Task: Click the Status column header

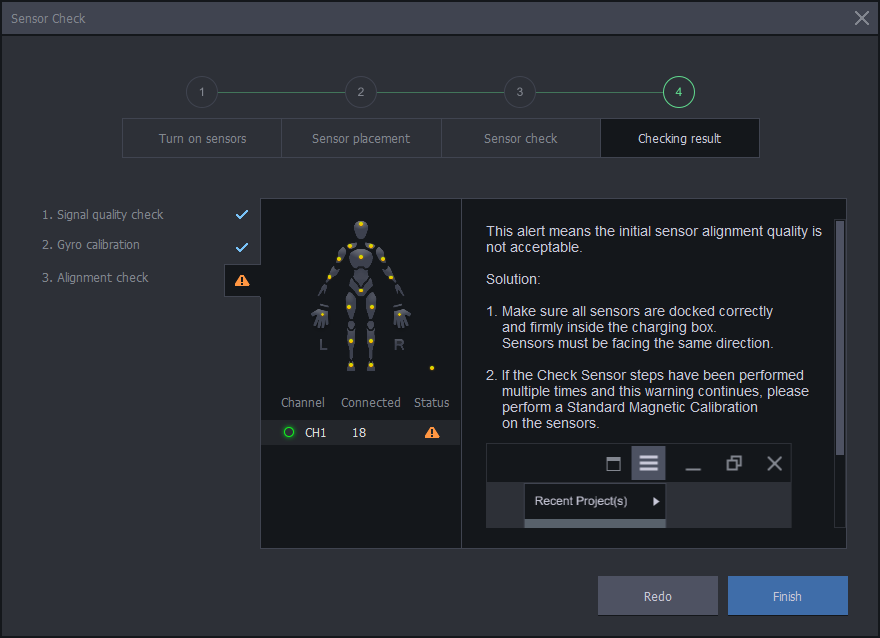Action: click(x=432, y=402)
